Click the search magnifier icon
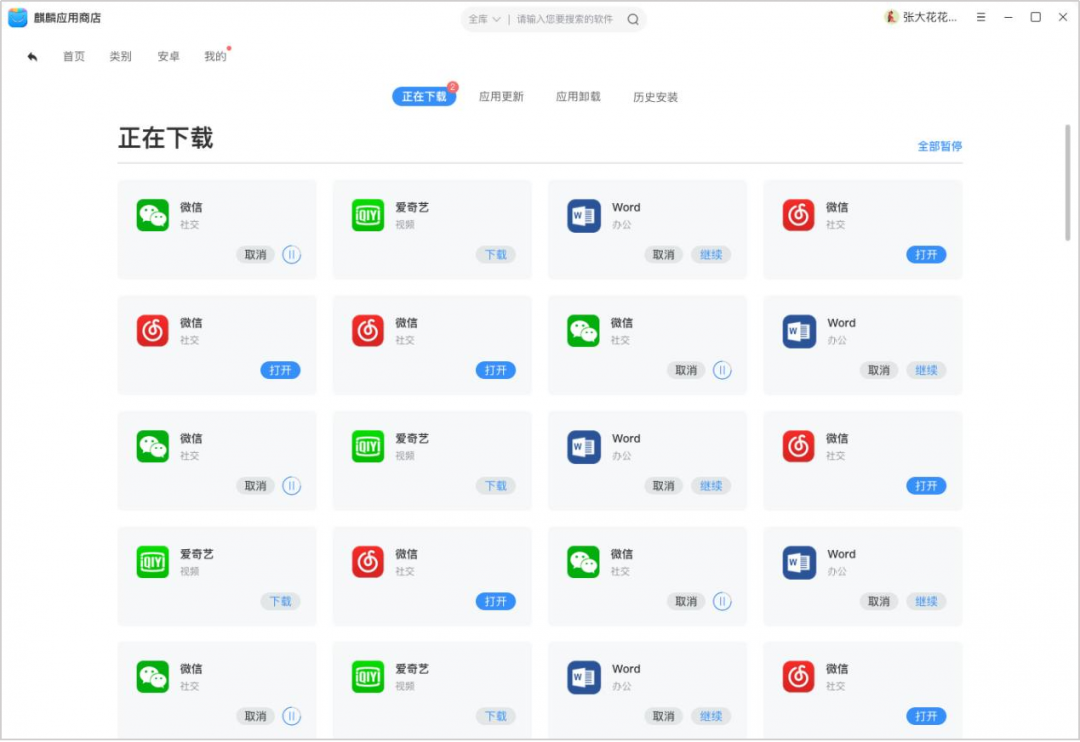The image size is (1080, 742). click(x=632, y=18)
